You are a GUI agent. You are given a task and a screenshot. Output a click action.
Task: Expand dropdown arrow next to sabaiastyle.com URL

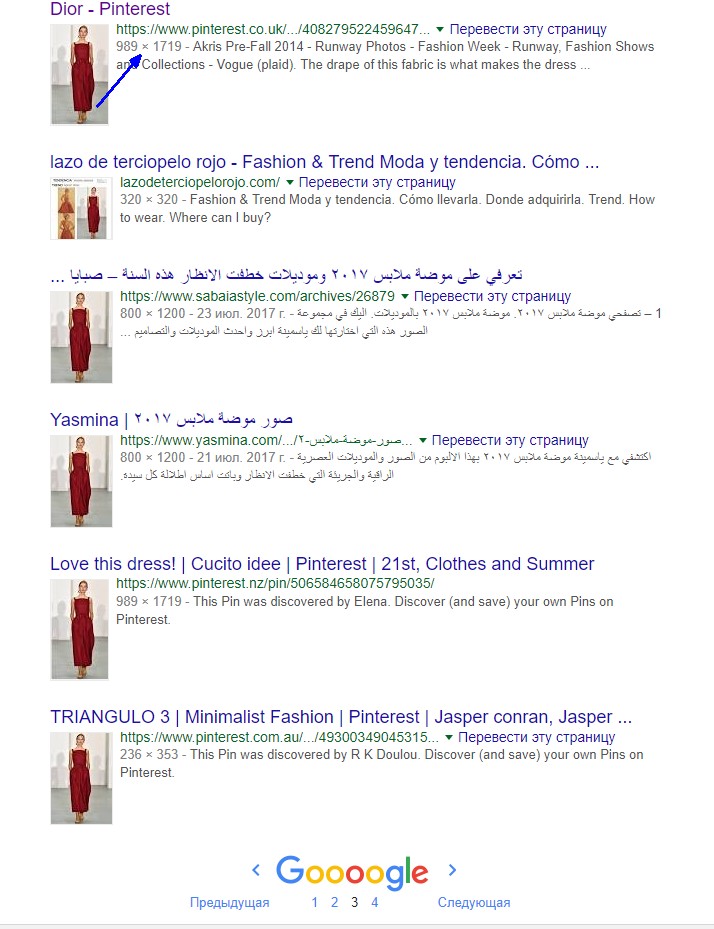(405, 296)
